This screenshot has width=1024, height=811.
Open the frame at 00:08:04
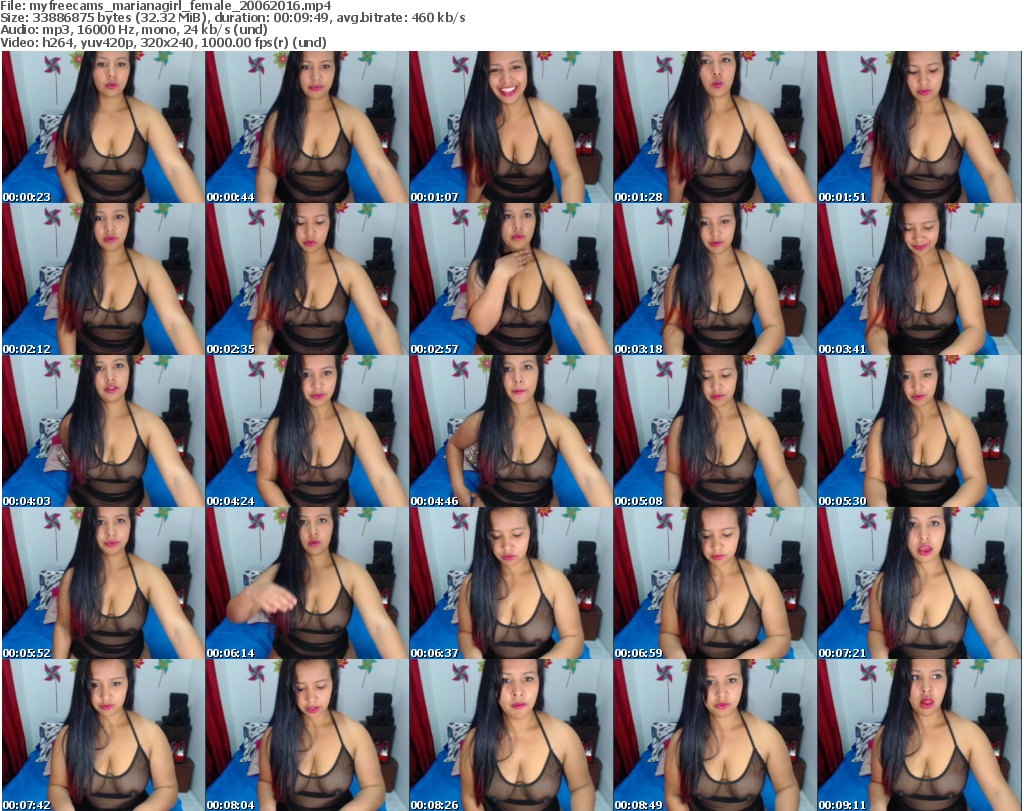[307, 735]
